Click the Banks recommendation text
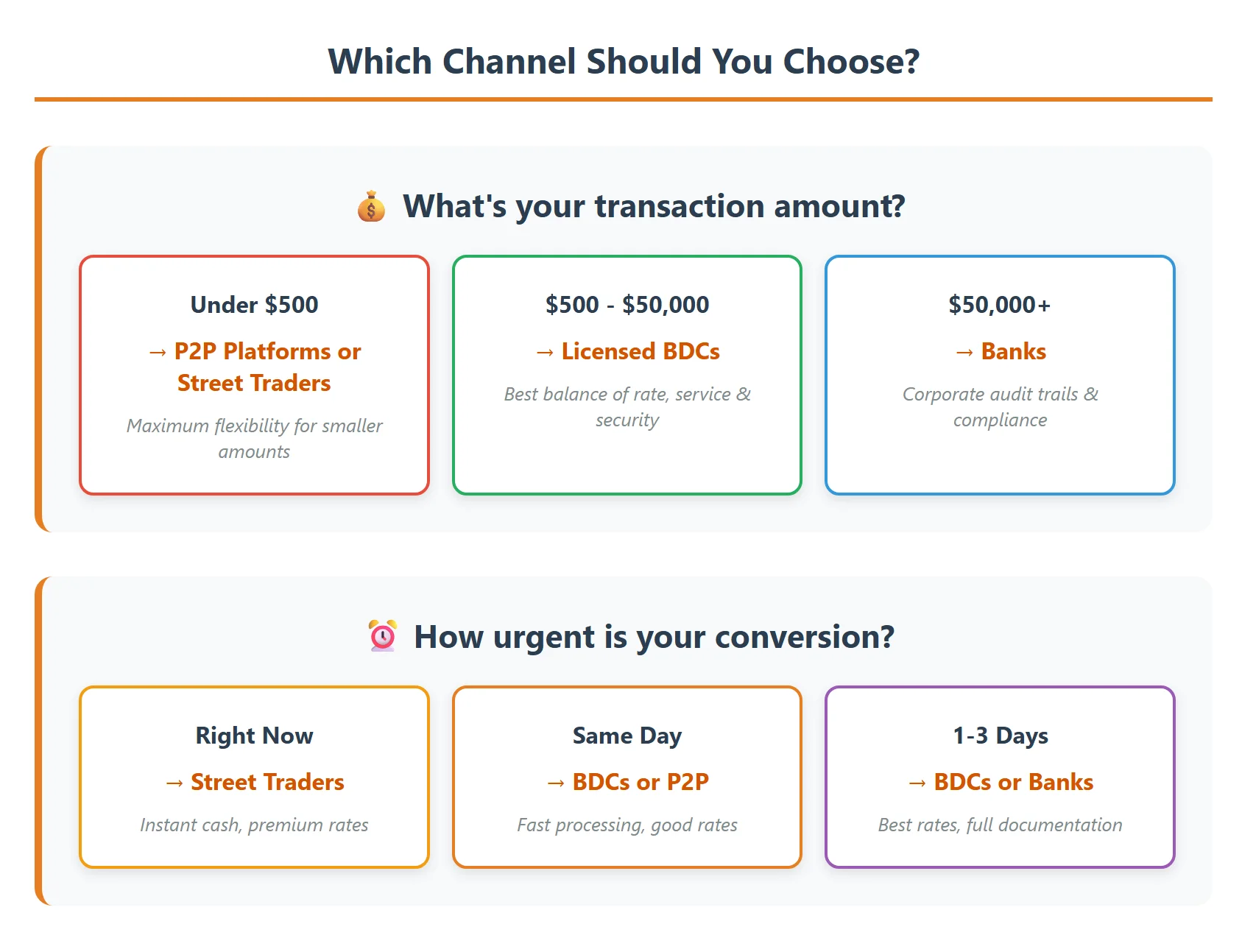This screenshot has width=1242, height=952. click(1000, 351)
